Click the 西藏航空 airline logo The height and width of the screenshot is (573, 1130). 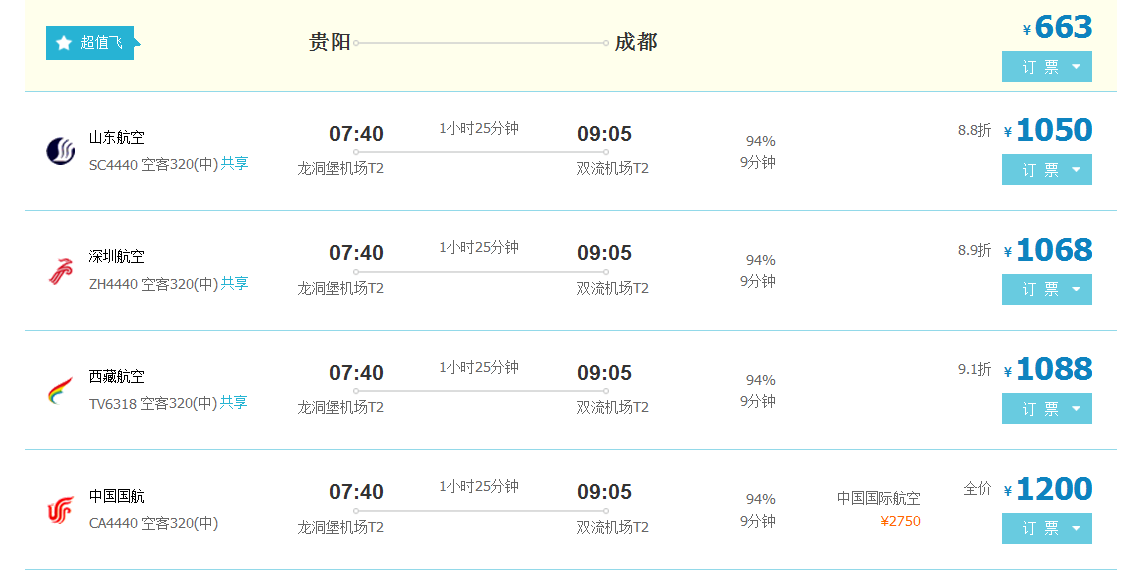click(x=61, y=391)
